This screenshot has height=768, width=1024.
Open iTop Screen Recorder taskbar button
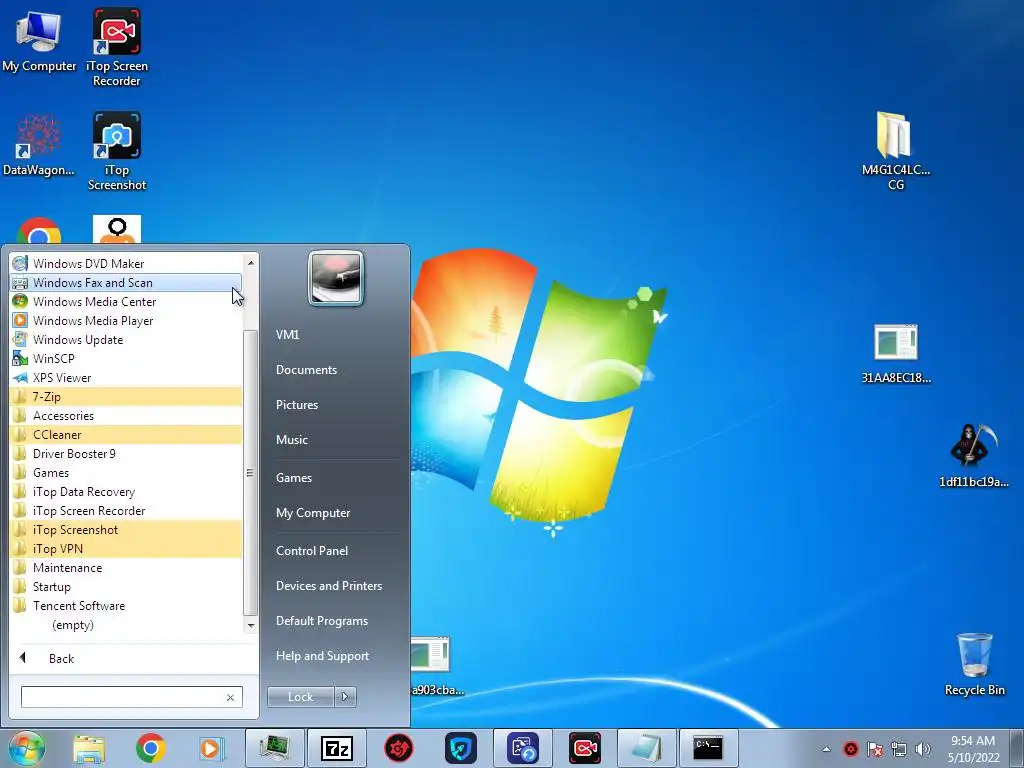pyautogui.click(x=584, y=748)
